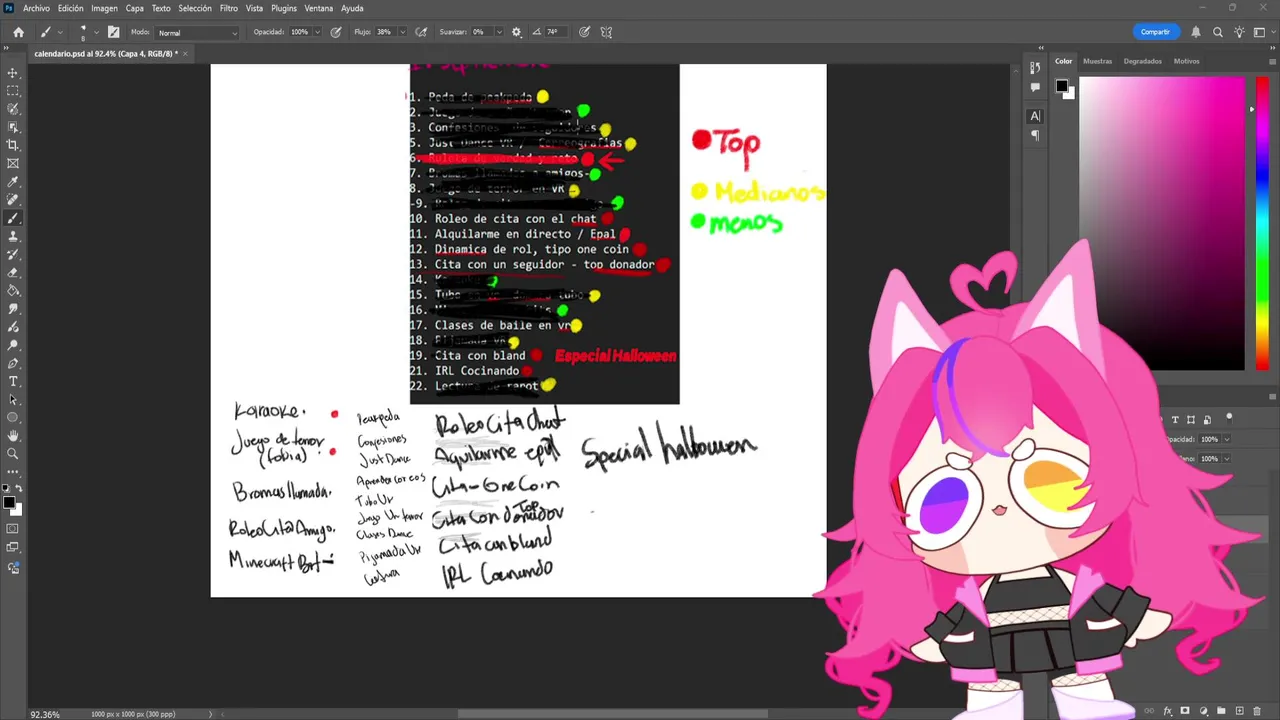Viewport: 1280px width, 720px height.
Task: Open brush smoothing options gear
Action: coord(516,32)
